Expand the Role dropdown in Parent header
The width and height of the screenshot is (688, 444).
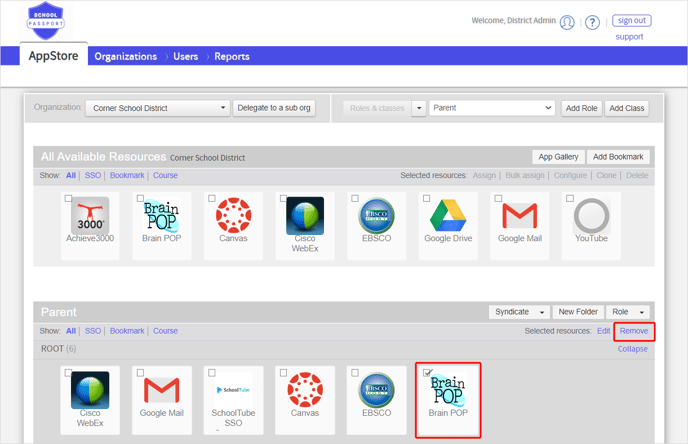click(628, 312)
